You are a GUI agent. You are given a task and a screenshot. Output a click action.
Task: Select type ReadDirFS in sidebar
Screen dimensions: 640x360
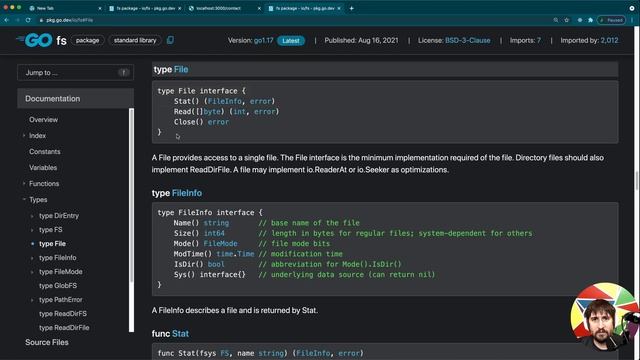tap(62, 313)
